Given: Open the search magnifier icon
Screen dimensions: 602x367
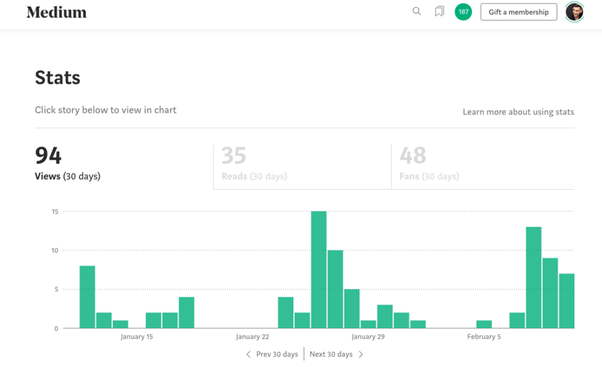Looking at the screenshot, I should [417, 12].
